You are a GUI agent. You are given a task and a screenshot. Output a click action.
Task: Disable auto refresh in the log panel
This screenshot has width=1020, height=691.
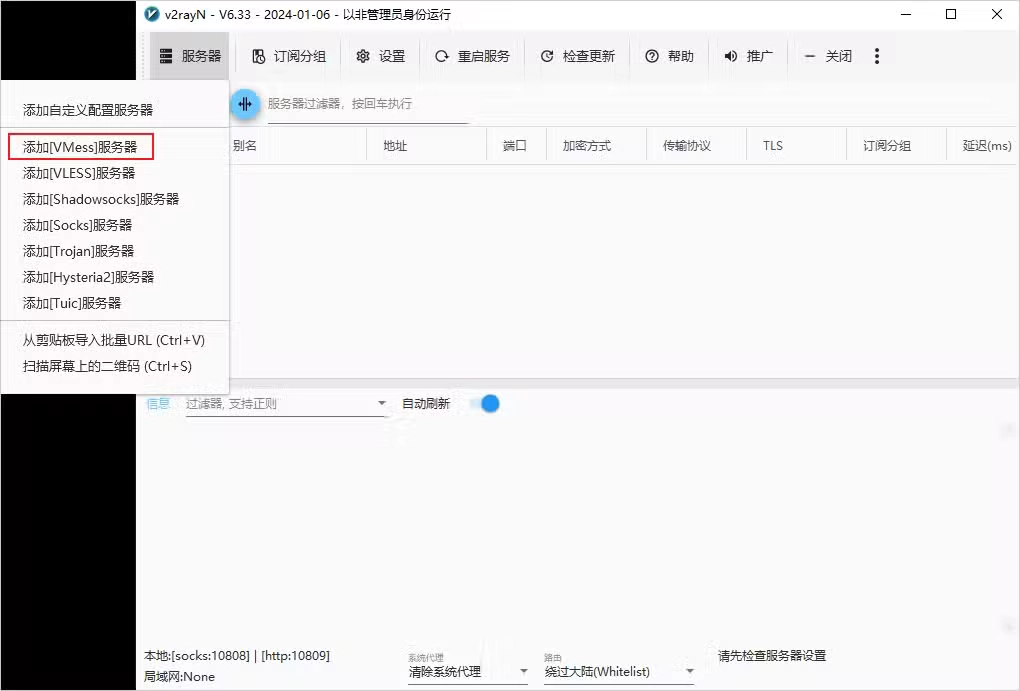pos(487,402)
